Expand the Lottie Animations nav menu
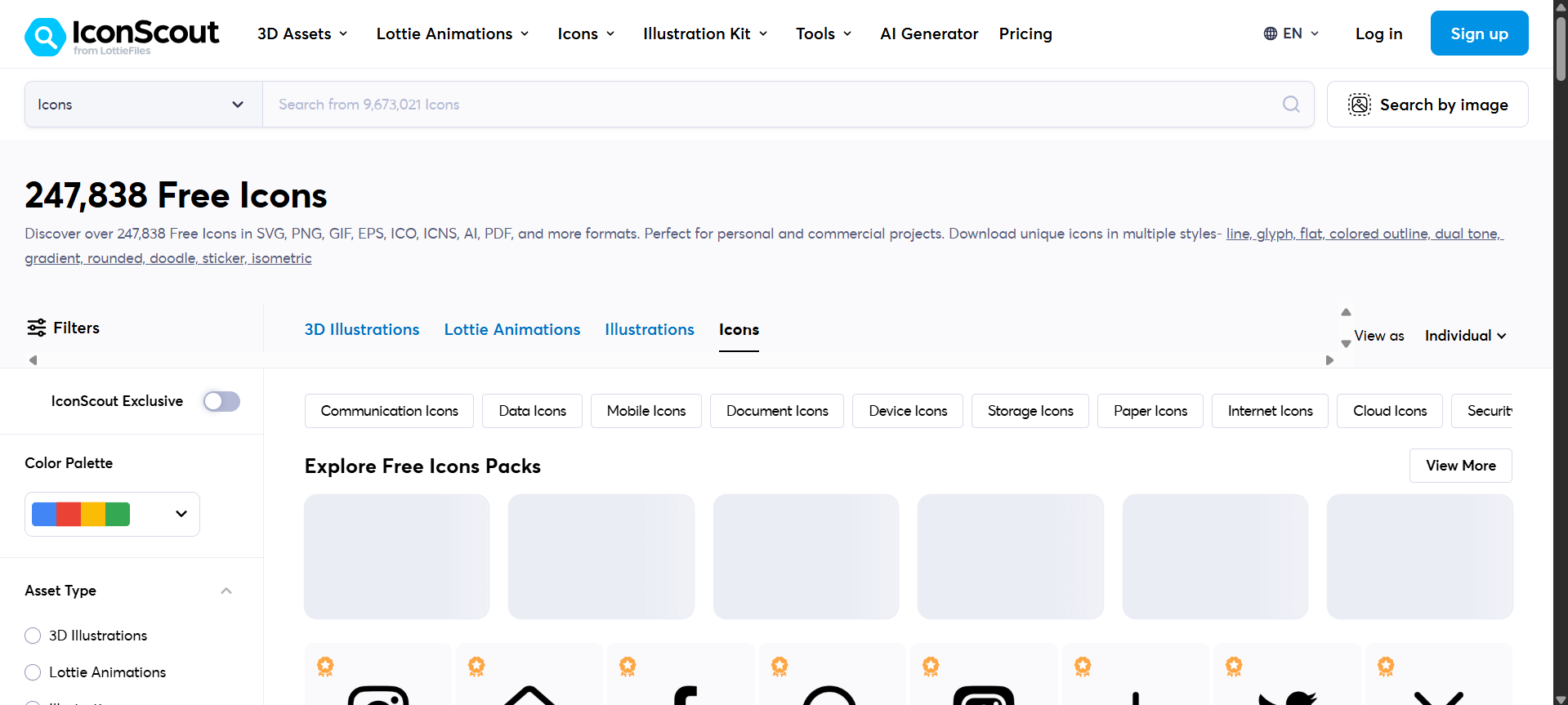Screen dimensions: 1568x705 click(453, 33)
